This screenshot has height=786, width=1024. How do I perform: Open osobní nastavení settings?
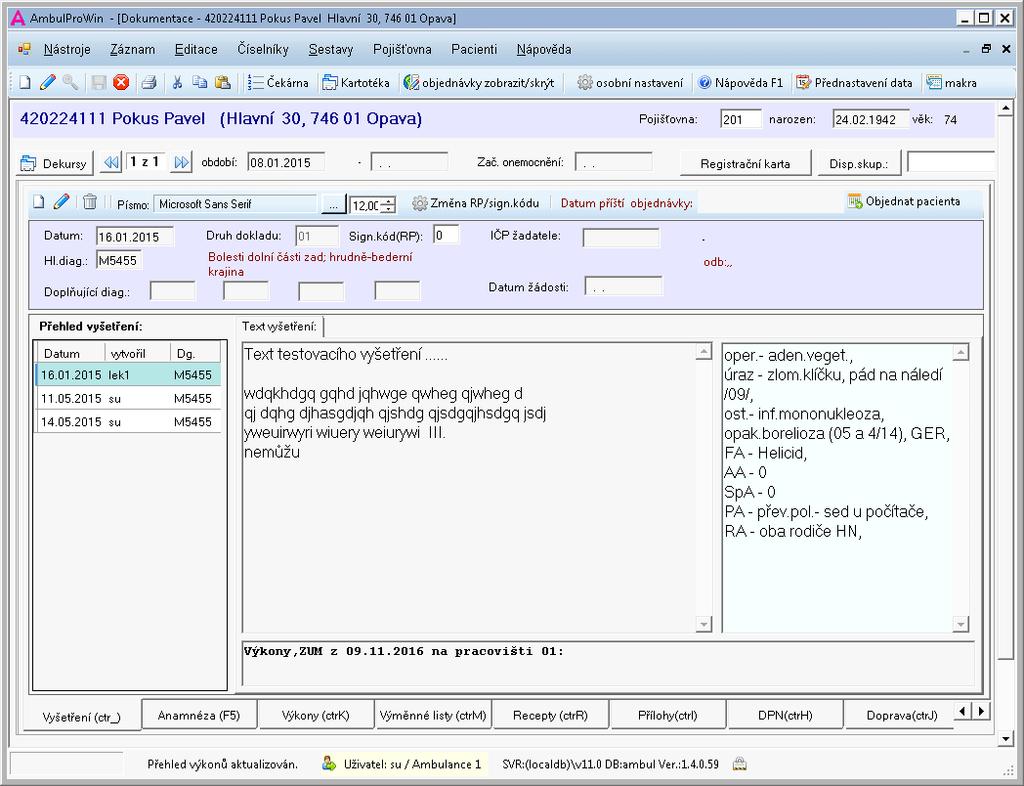631,83
